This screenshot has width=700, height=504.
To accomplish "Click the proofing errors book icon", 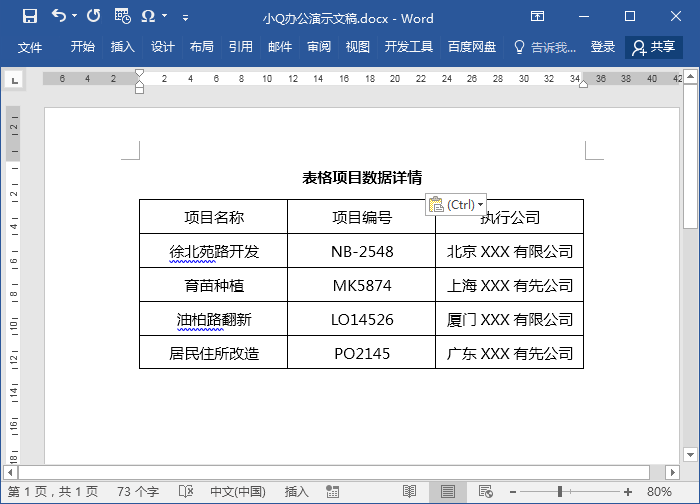I will (x=186, y=492).
